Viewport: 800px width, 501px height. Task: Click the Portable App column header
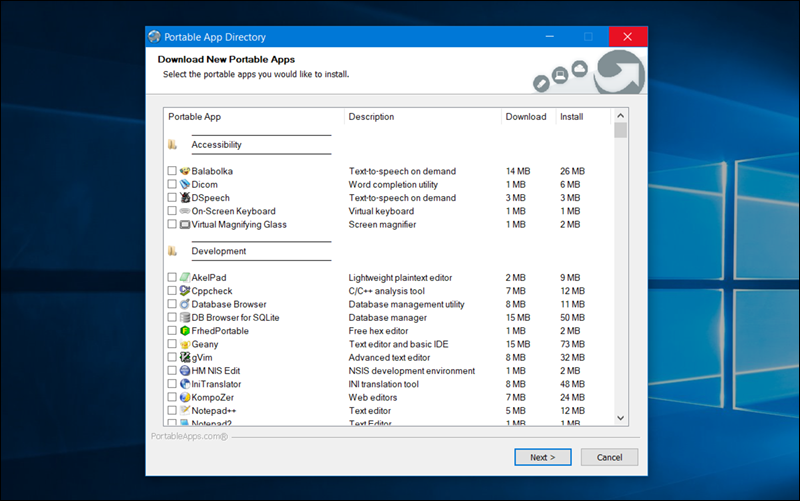[255, 117]
